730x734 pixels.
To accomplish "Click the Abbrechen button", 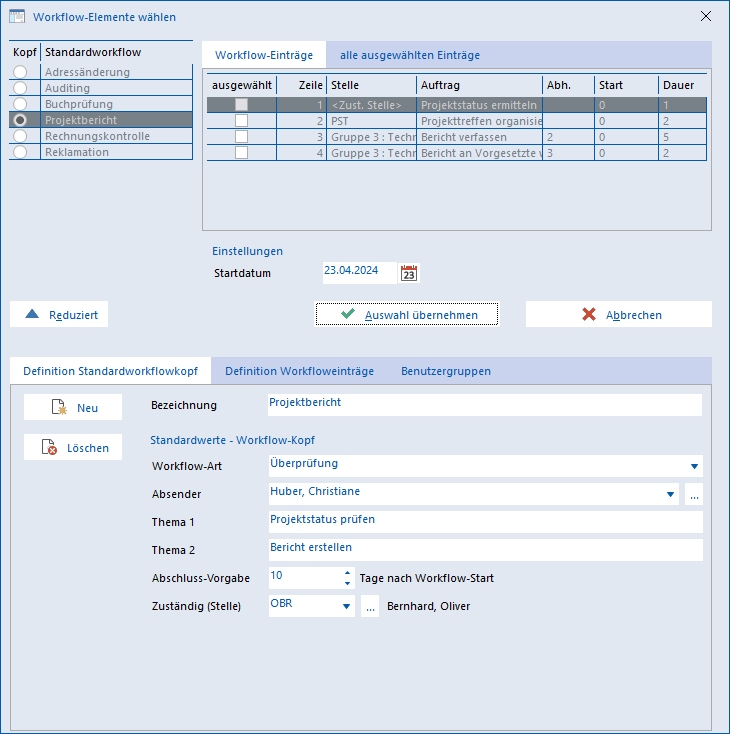I will [x=619, y=314].
